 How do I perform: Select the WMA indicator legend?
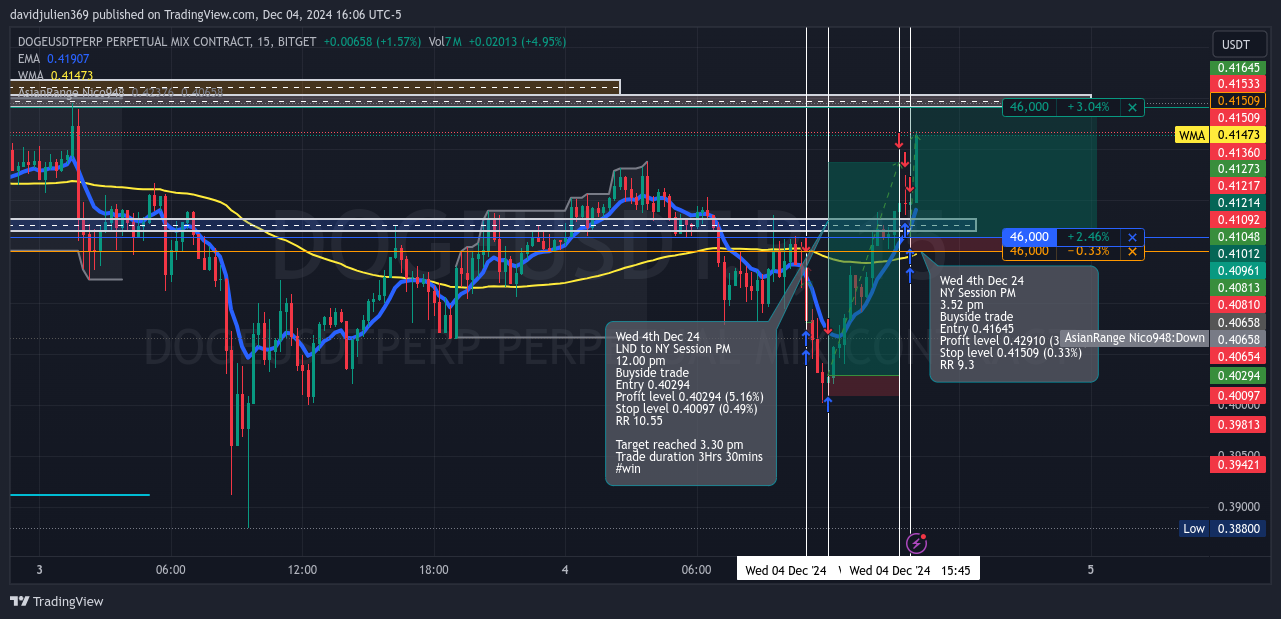click(32, 76)
